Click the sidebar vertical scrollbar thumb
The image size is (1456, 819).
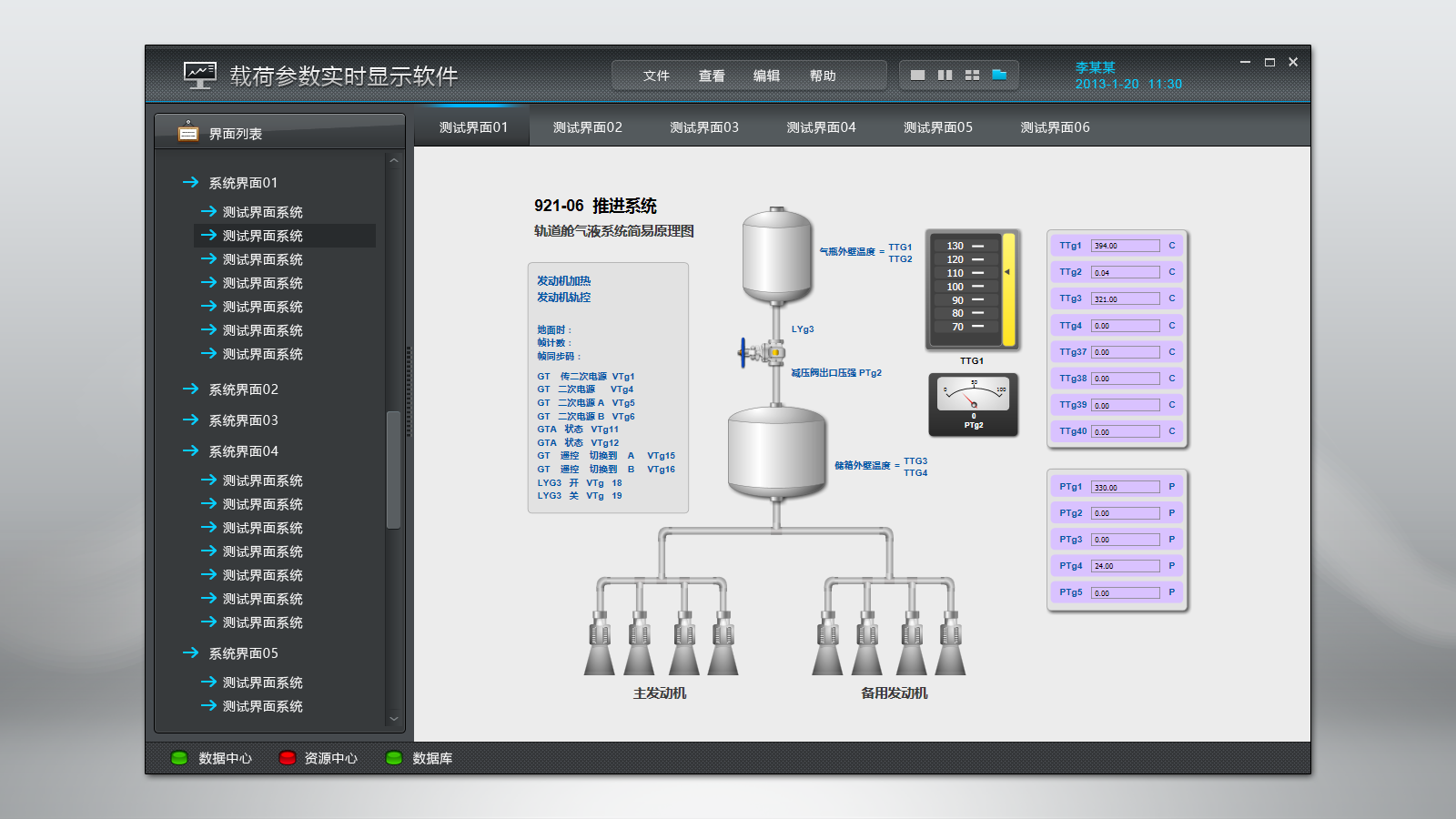[x=394, y=470]
